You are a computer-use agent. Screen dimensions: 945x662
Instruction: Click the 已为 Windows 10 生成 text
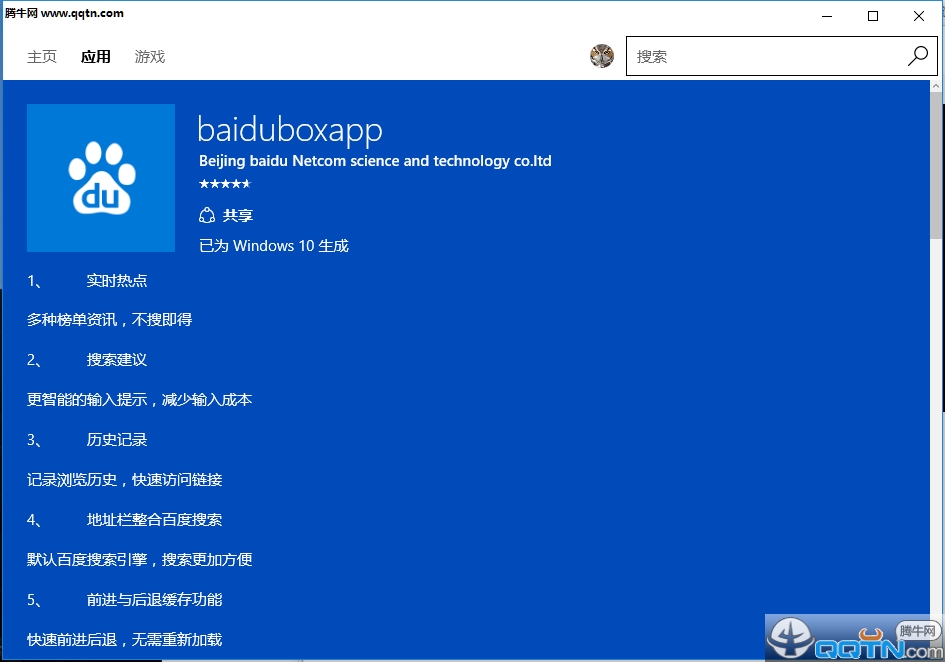(274, 246)
